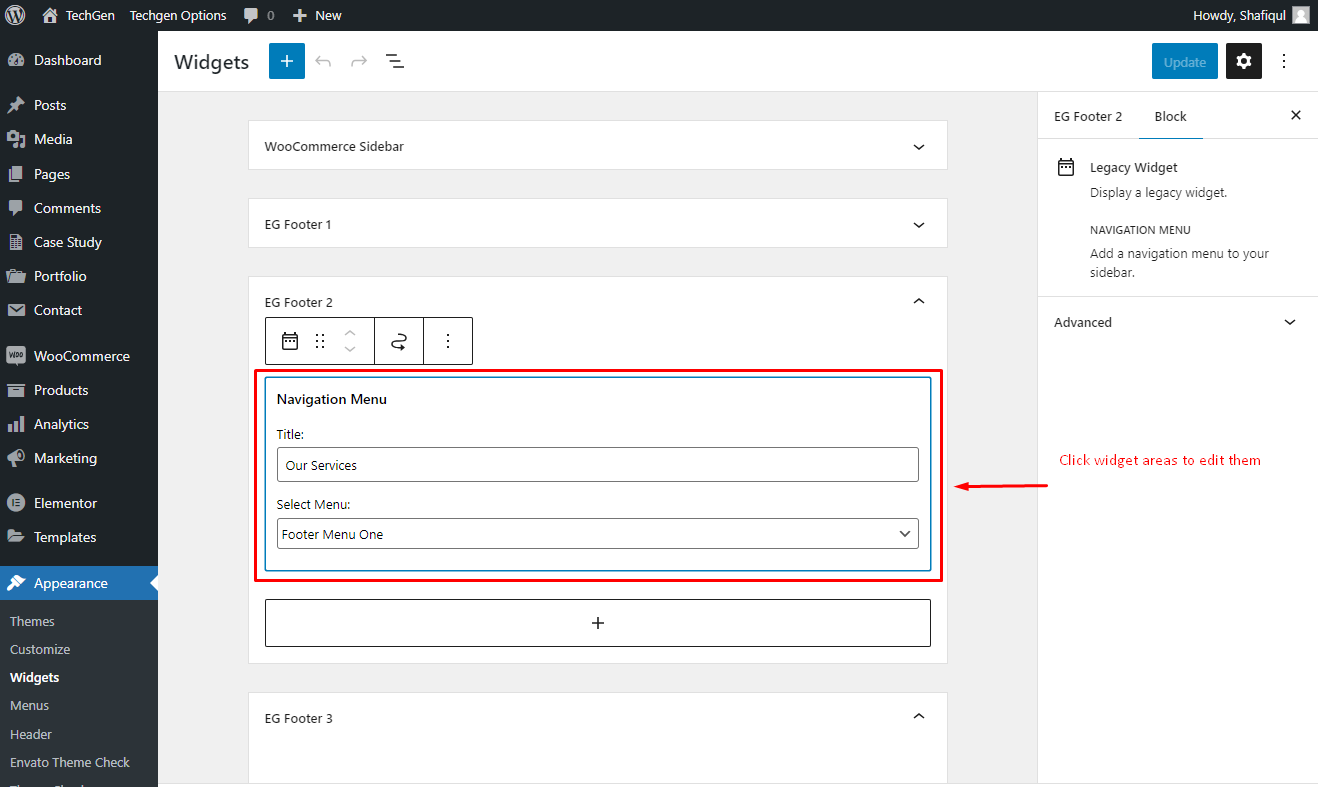Image resolution: width=1318 pixels, height=787 pixels.
Task: Click the Update button
Action: pyautogui.click(x=1185, y=61)
